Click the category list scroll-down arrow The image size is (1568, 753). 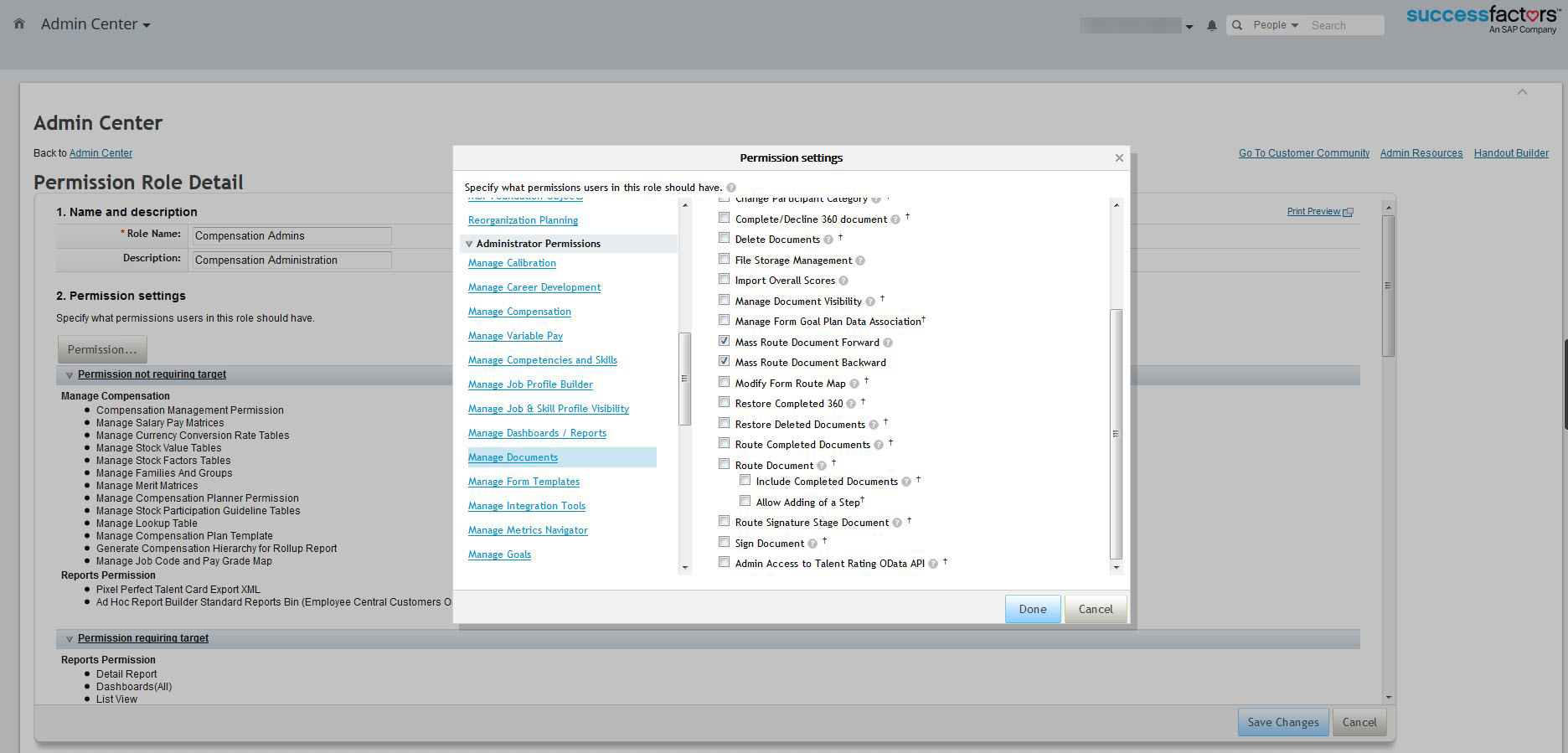(x=685, y=568)
